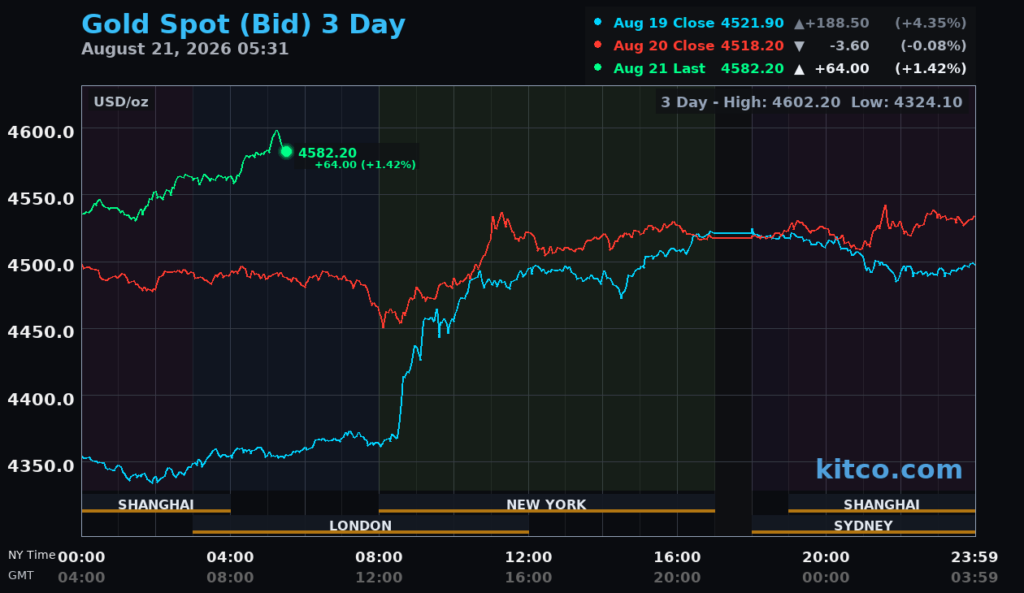Image resolution: width=1024 pixels, height=593 pixels.
Task: Click the 3 Day High 4602.20 value
Action: [750, 102]
